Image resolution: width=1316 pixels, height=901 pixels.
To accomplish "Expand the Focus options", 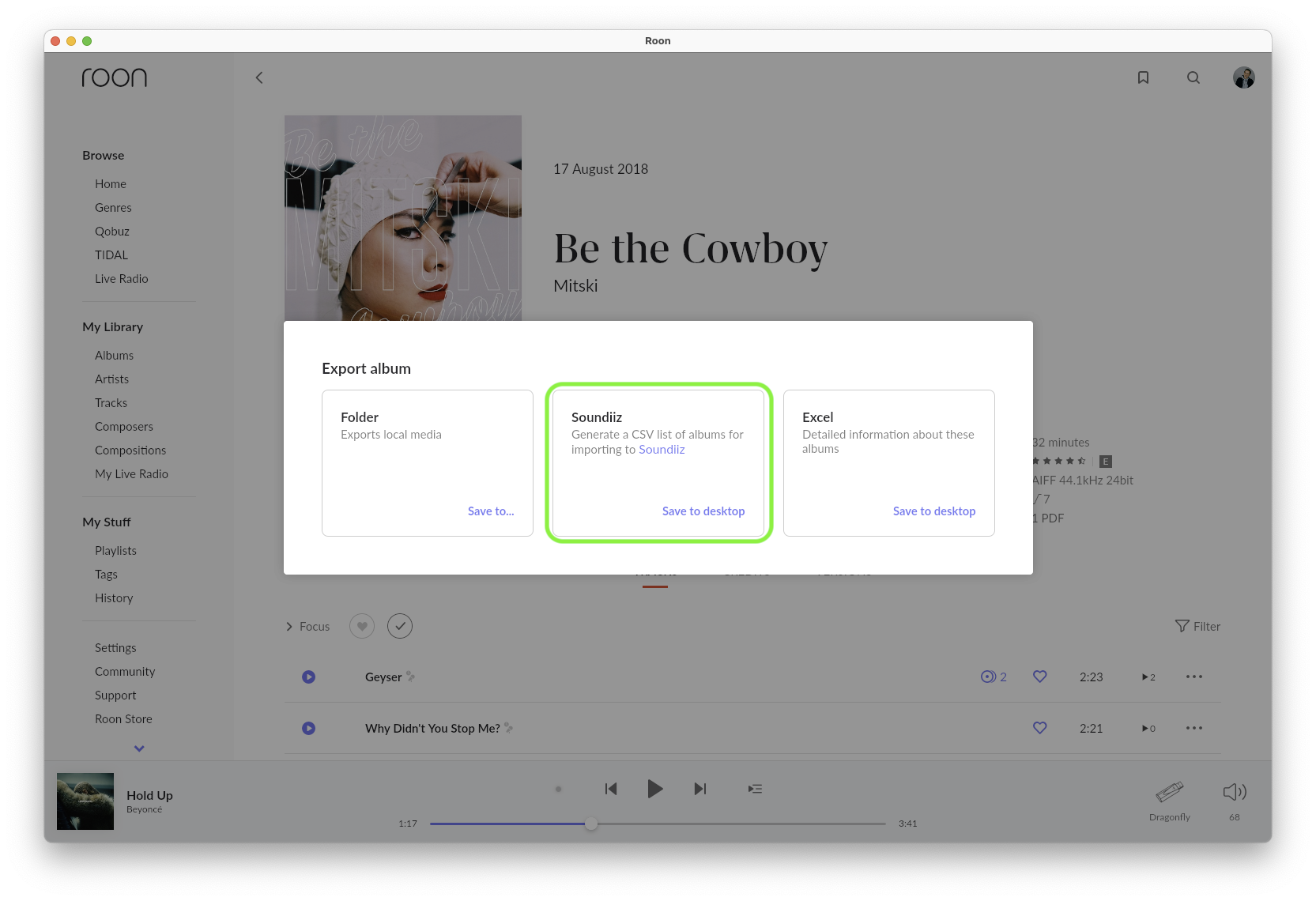I will [x=307, y=626].
